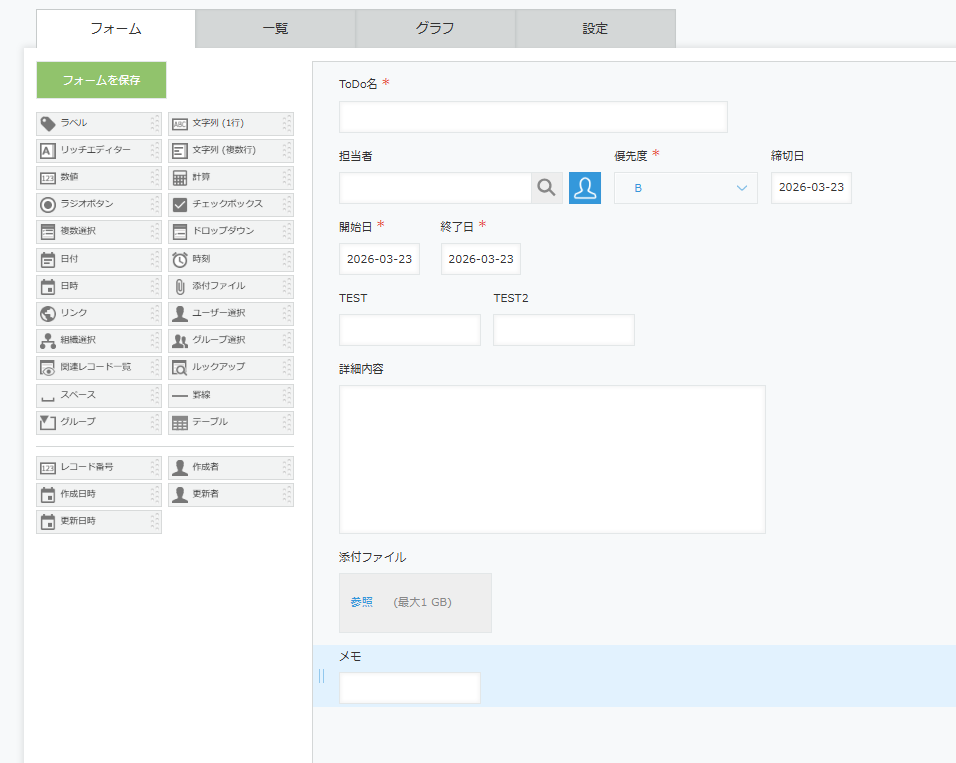Click the magnifier search icon beside 担当者
Image resolution: width=956 pixels, height=763 pixels.
click(x=546, y=188)
